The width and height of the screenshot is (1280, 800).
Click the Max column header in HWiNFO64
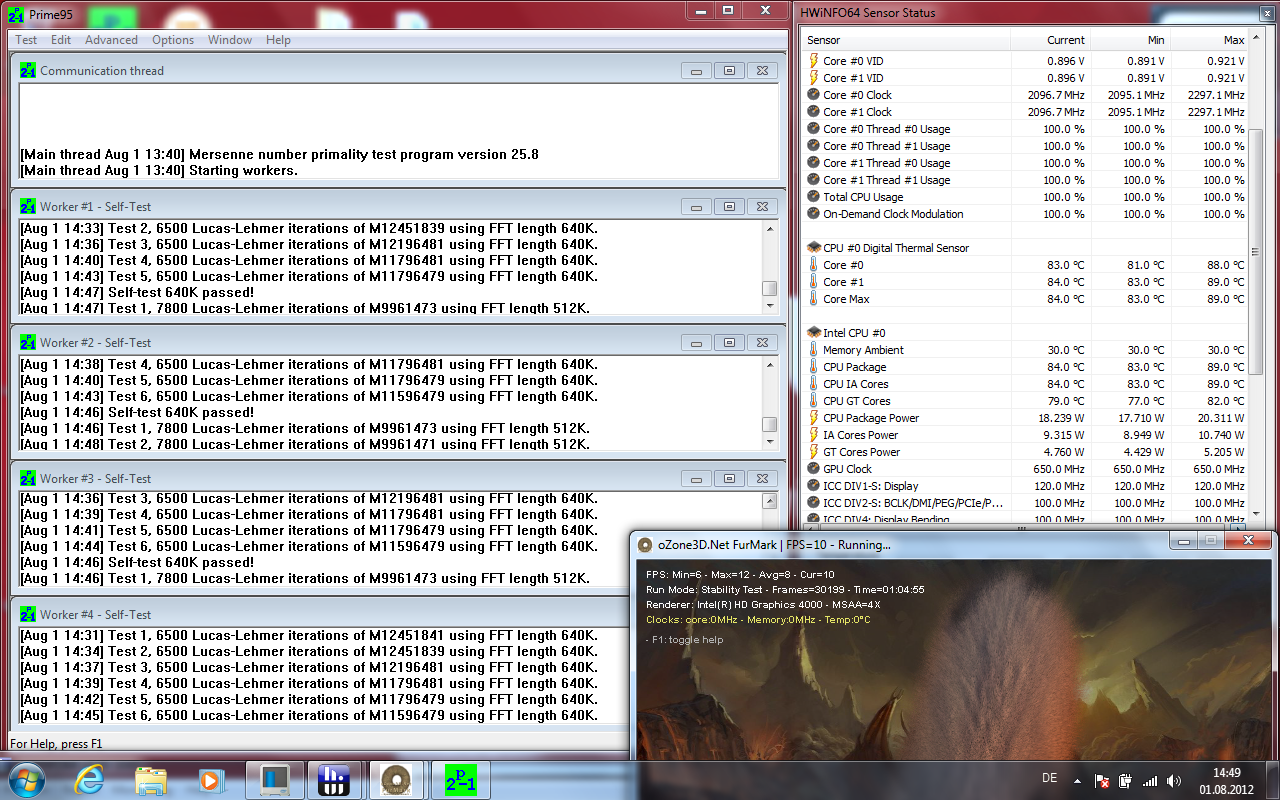pos(1209,40)
